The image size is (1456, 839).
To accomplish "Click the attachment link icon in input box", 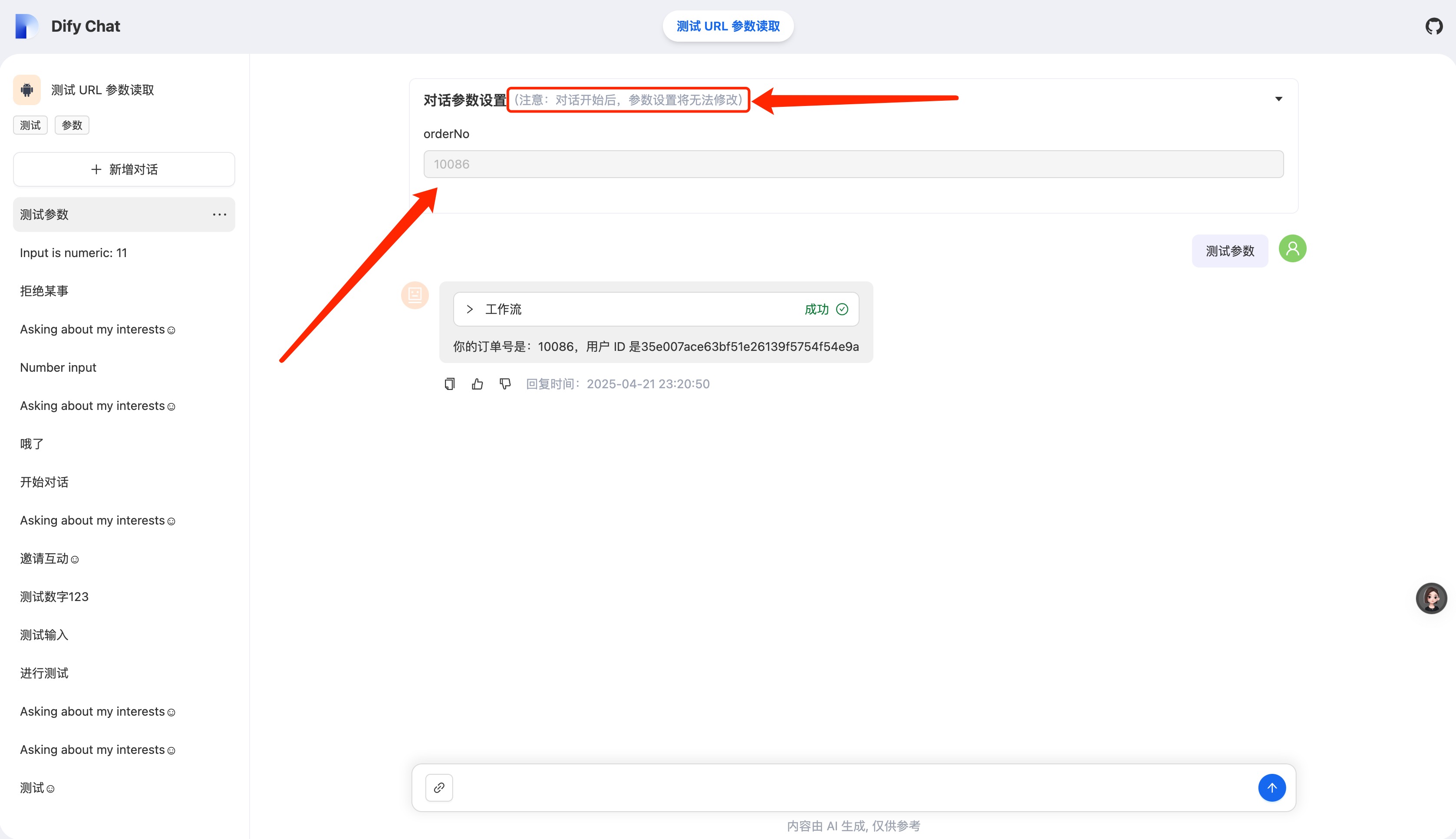I will [439, 788].
